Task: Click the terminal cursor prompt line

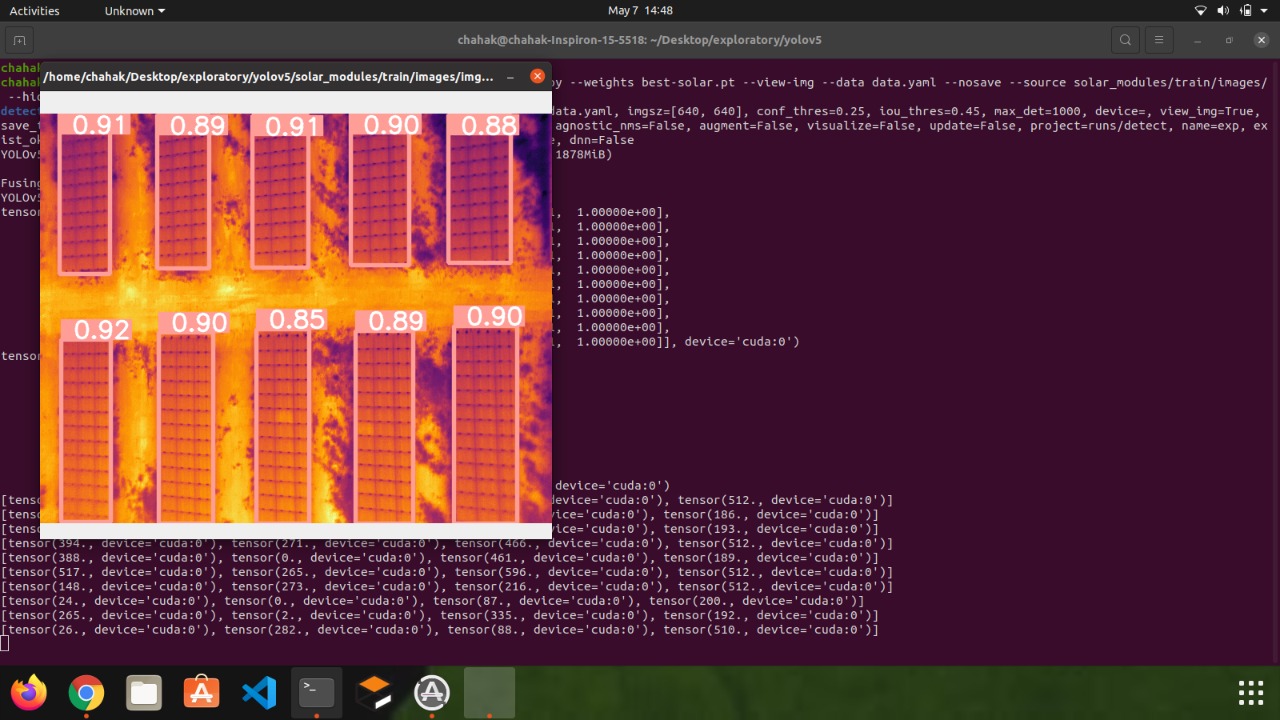Action: [5, 643]
